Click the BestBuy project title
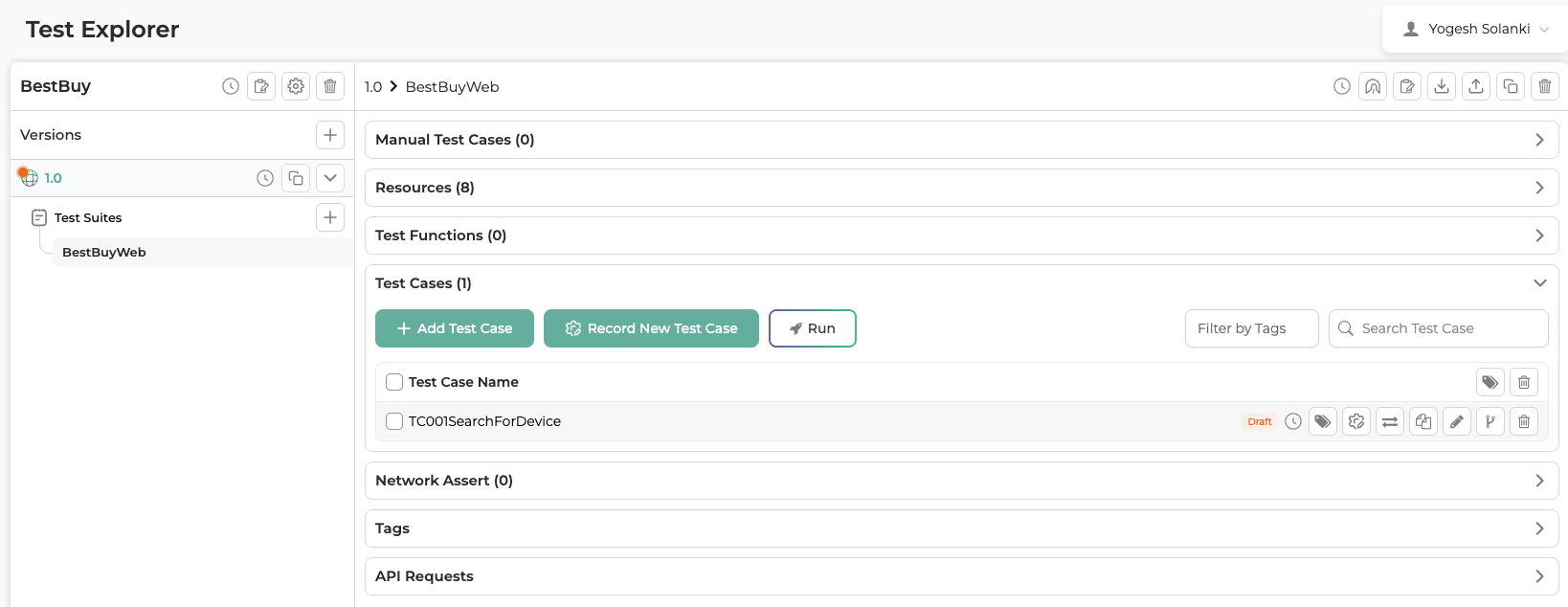Screen dimensions: 1568x607 [56, 86]
